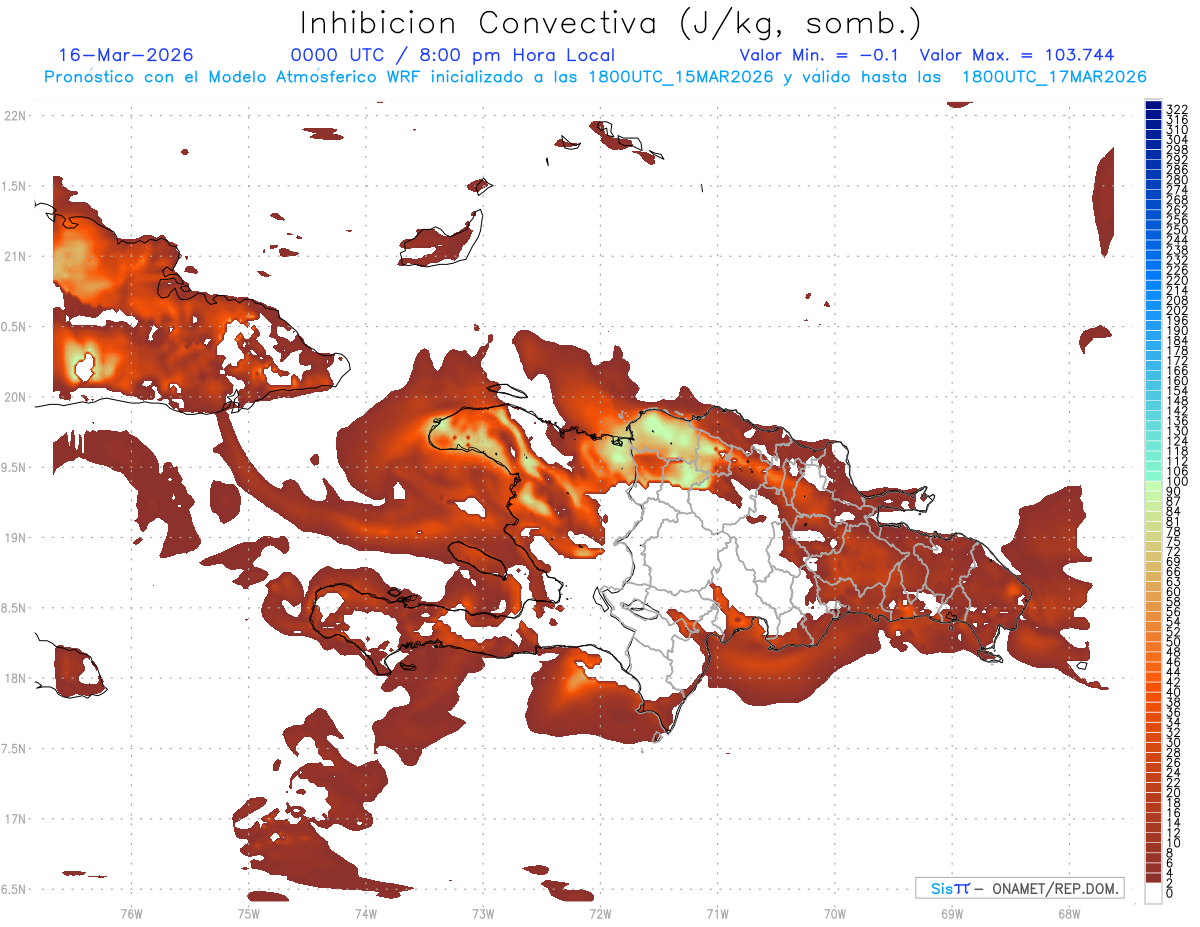The image size is (1200, 927).
Task: Click the "6.5N" latitude tick label
Action: (15, 889)
